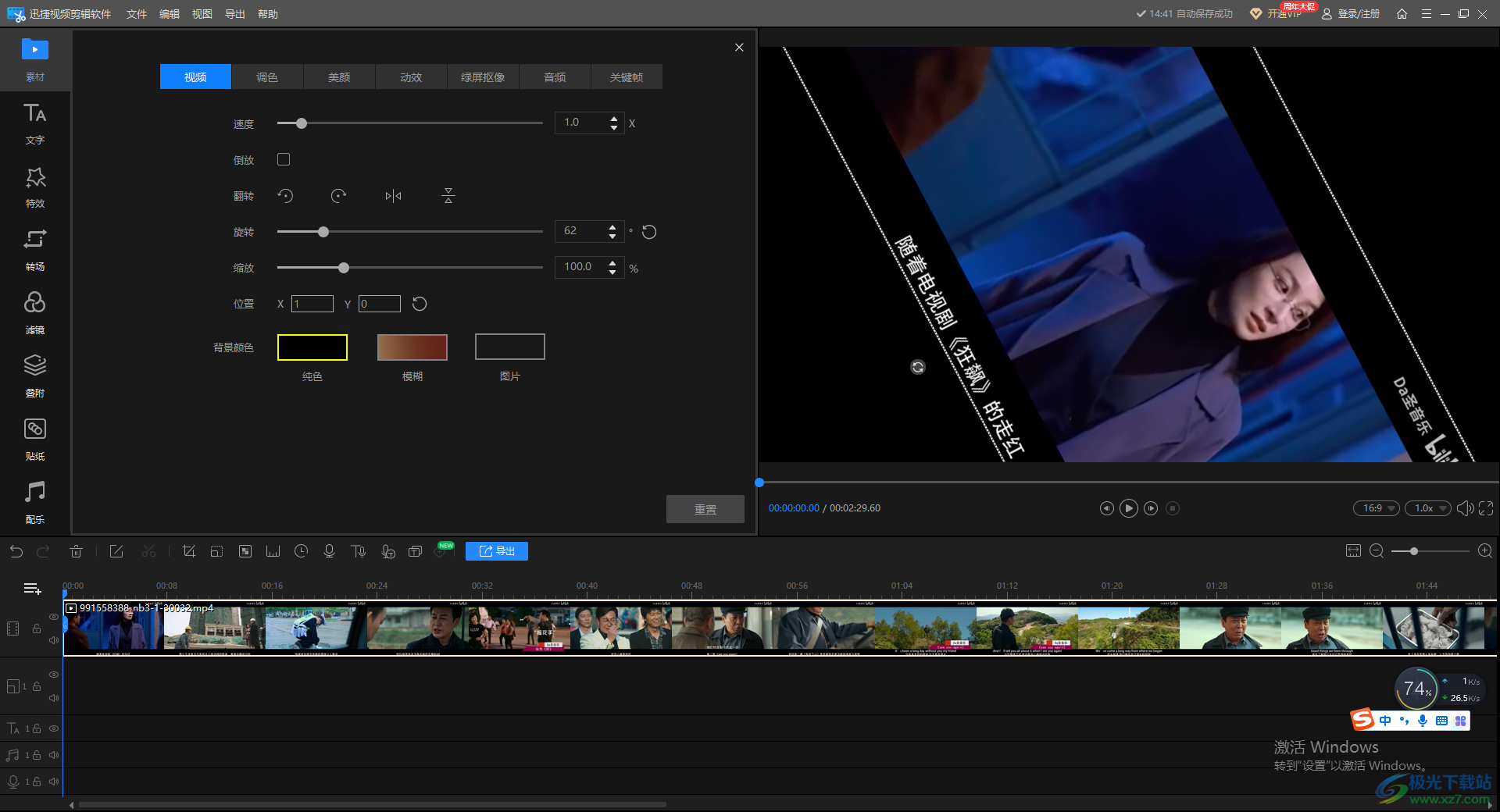Click the text-to-speech icon in toolbar

359,551
